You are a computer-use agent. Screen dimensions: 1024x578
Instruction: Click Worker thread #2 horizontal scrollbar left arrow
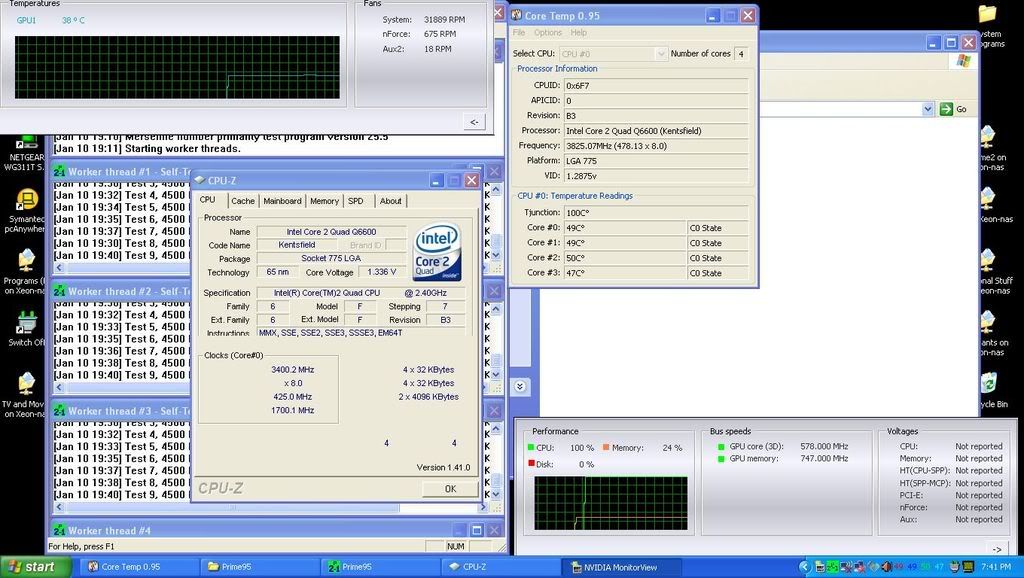[59, 387]
